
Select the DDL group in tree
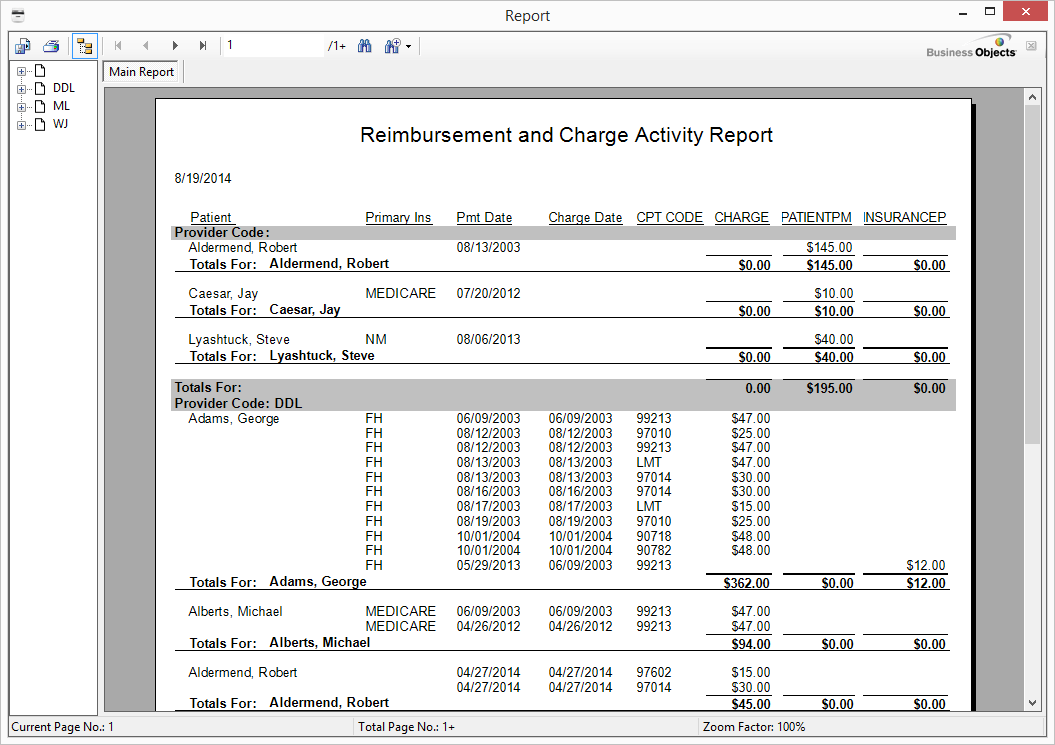coord(64,88)
